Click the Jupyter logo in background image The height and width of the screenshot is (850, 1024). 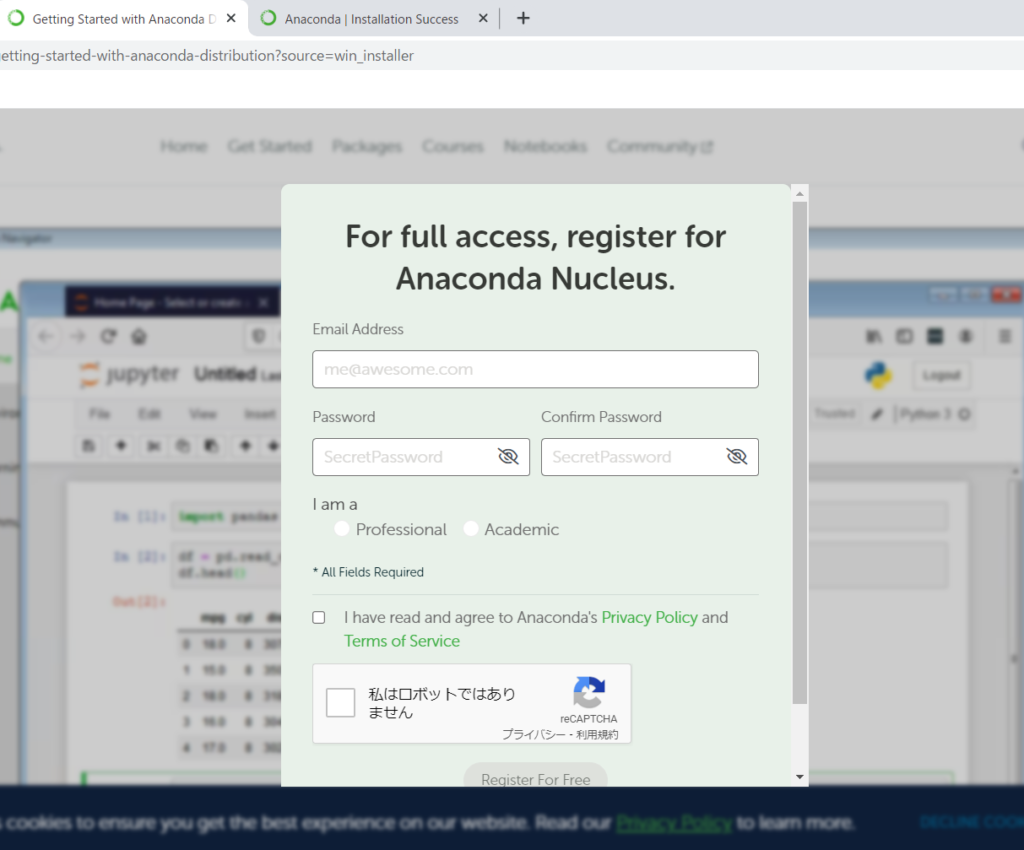click(x=129, y=374)
